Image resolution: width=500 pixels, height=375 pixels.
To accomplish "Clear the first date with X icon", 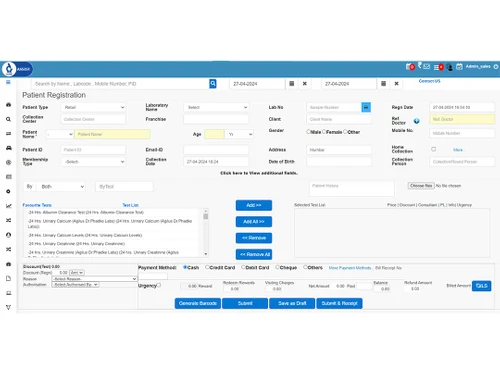I will click(x=305, y=84).
